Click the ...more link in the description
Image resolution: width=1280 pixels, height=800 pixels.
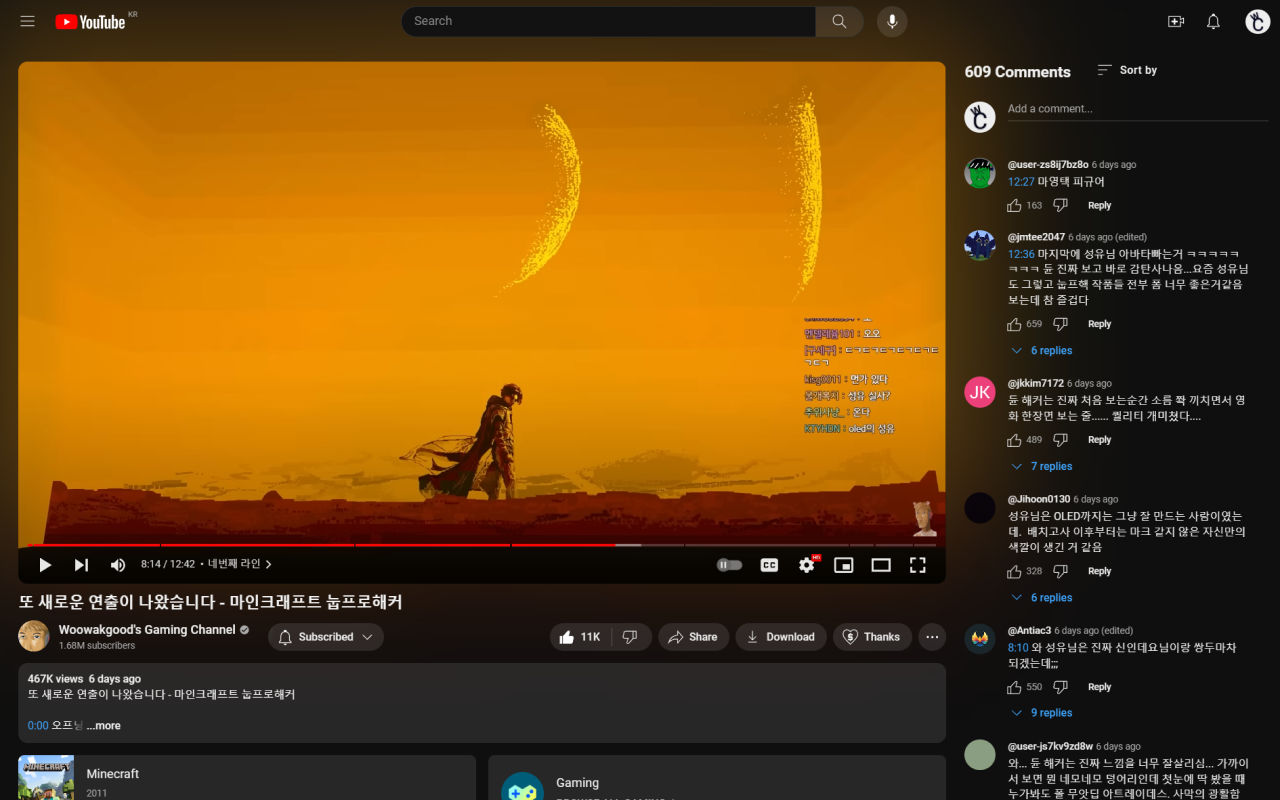coord(103,725)
